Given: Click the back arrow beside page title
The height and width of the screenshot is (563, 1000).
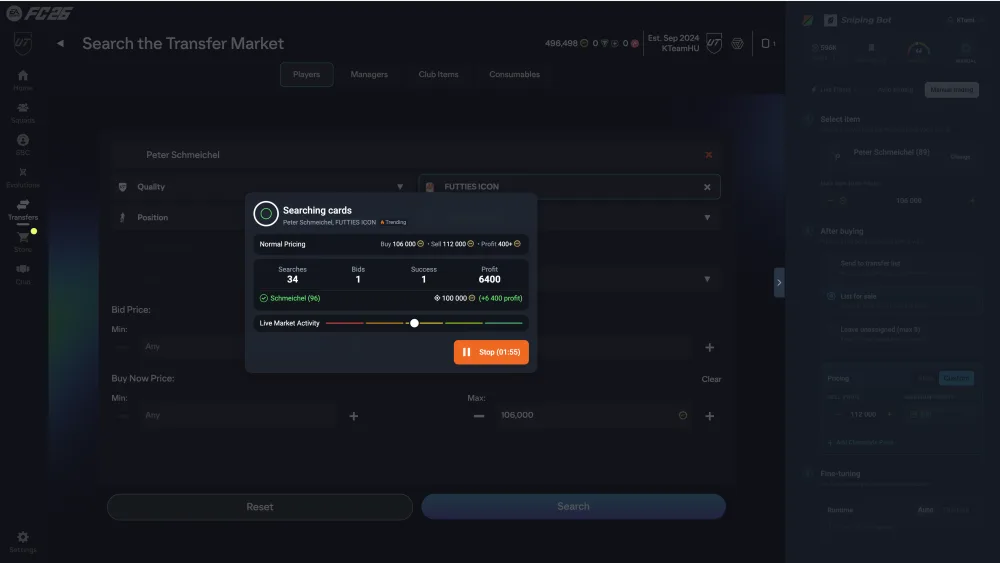Looking at the screenshot, I should tap(60, 43).
